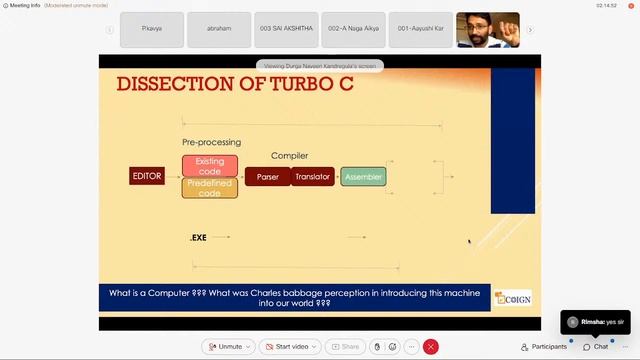Click the recording indicator icon
Screen dimensions: 640x360
coord(631,6)
